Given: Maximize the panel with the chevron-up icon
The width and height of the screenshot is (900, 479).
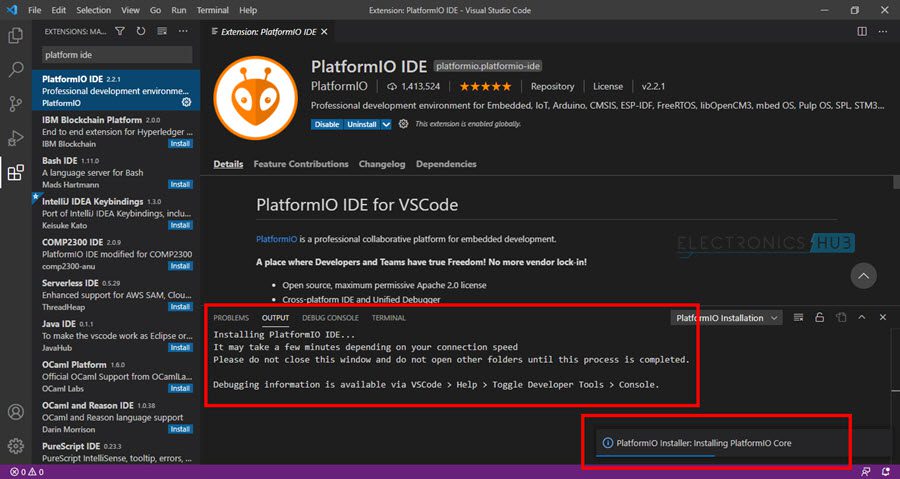Looking at the screenshot, I should (862, 317).
